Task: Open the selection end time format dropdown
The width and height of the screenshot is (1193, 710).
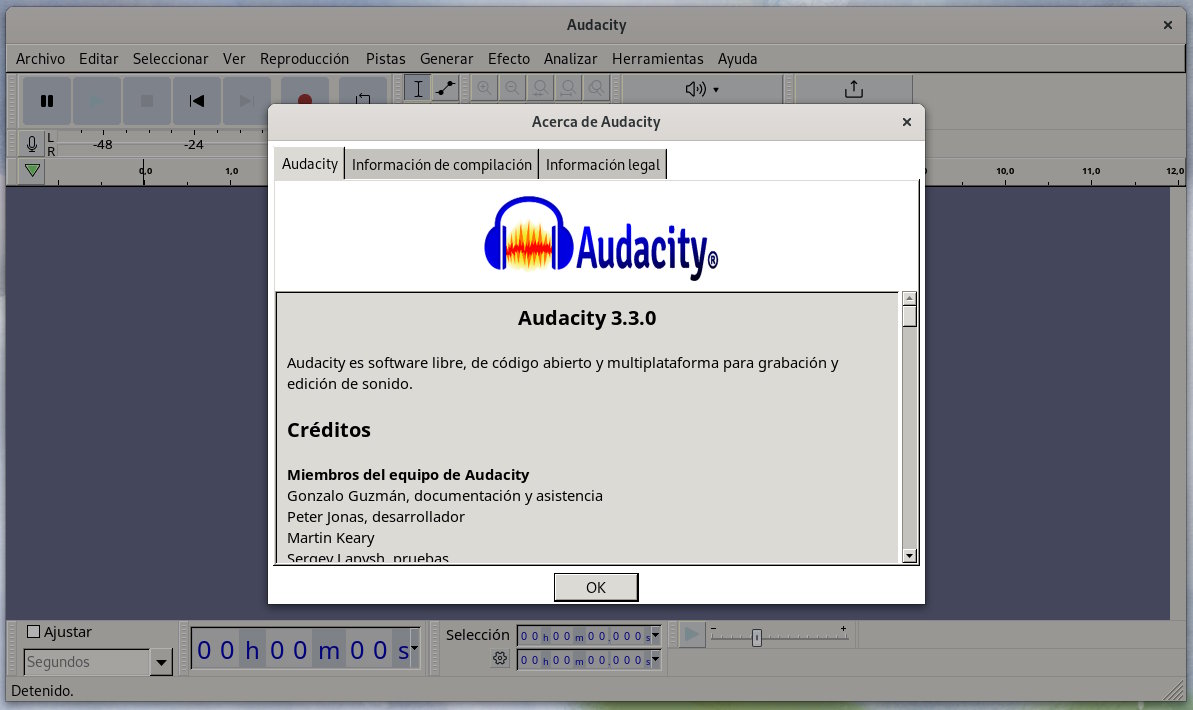Action: click(x=655, y=660)
